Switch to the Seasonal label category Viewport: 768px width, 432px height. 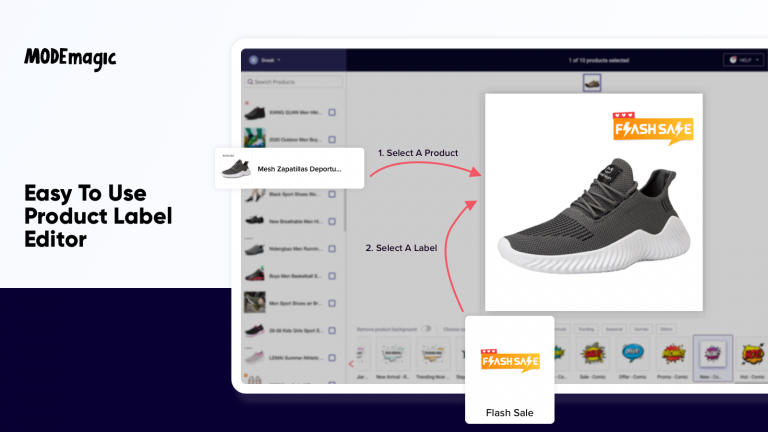tap(614, 329)
